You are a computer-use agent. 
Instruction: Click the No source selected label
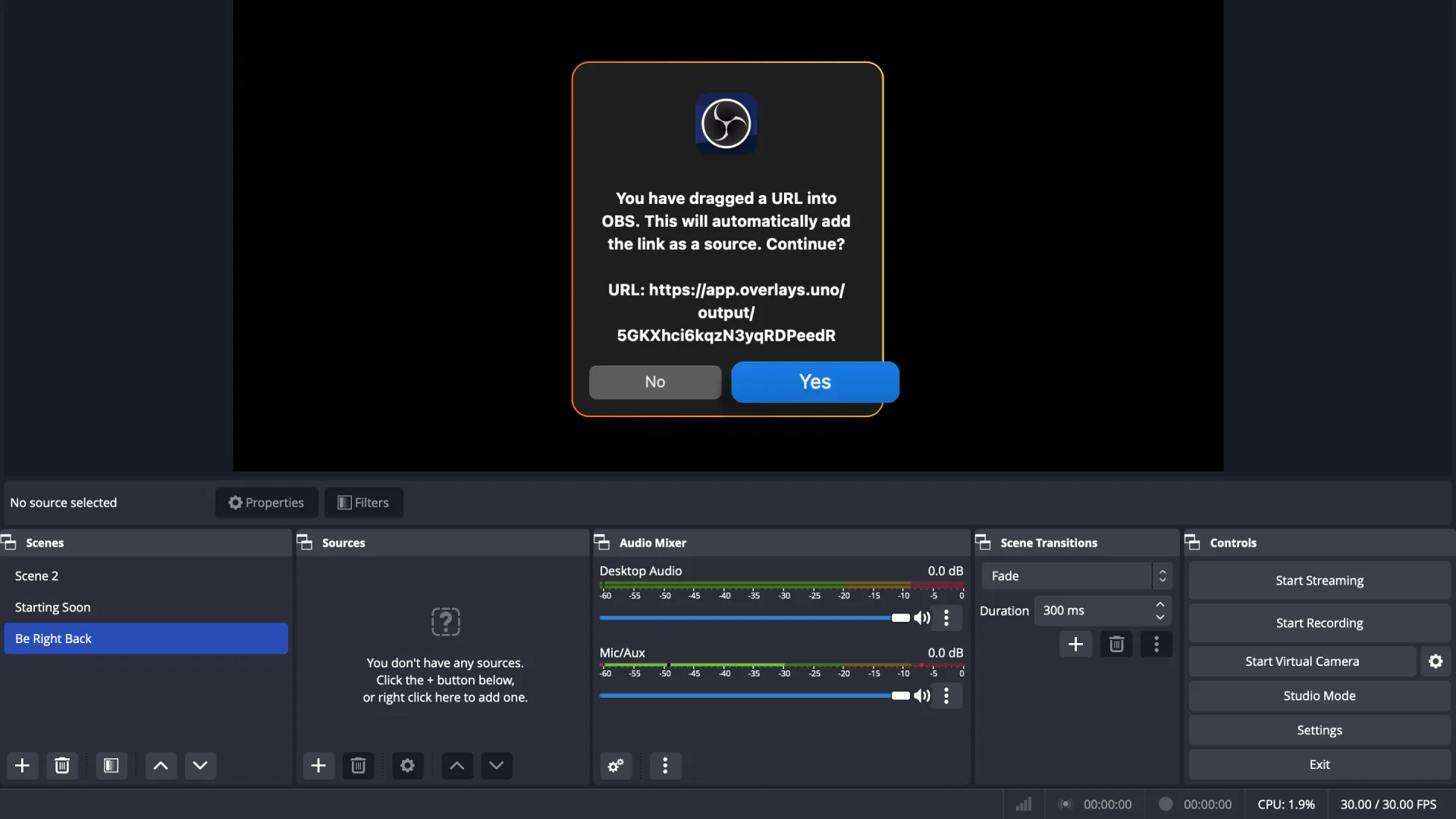point(64,502)
